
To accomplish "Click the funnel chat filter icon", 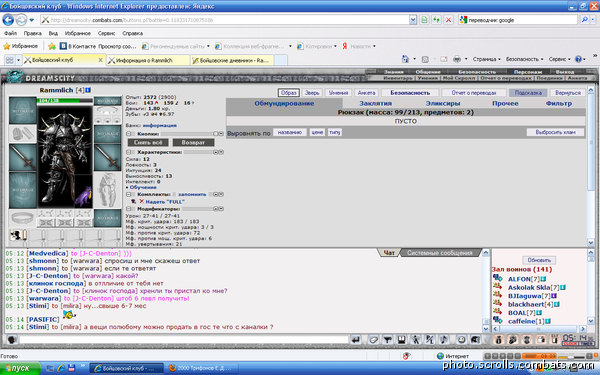I will 388,339.
